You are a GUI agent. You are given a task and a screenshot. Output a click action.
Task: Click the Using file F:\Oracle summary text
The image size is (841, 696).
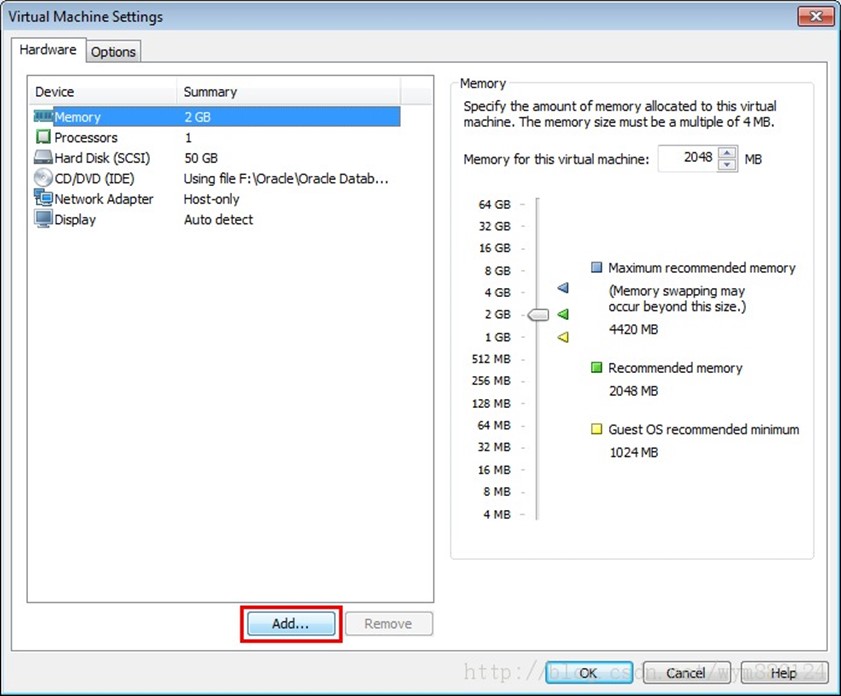pos(286,179)
